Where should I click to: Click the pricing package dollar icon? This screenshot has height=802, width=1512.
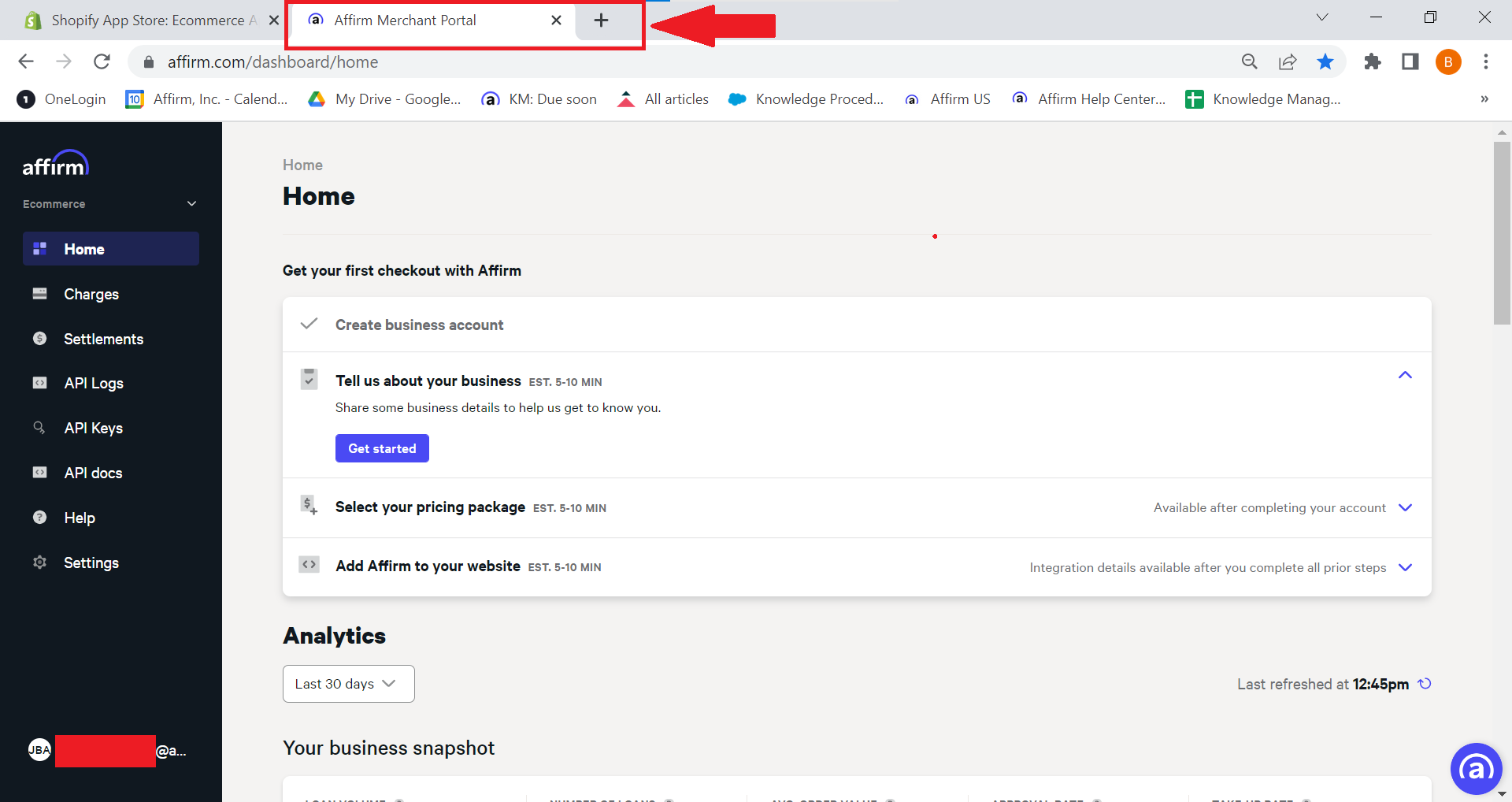pyautogui.click(x=309, y=505)
